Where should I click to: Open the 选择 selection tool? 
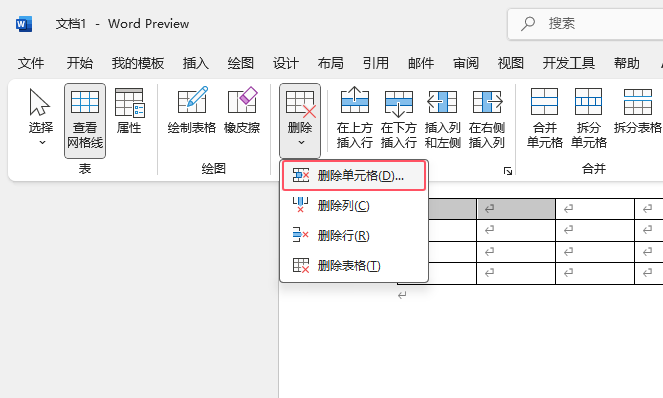pos(41,116)
